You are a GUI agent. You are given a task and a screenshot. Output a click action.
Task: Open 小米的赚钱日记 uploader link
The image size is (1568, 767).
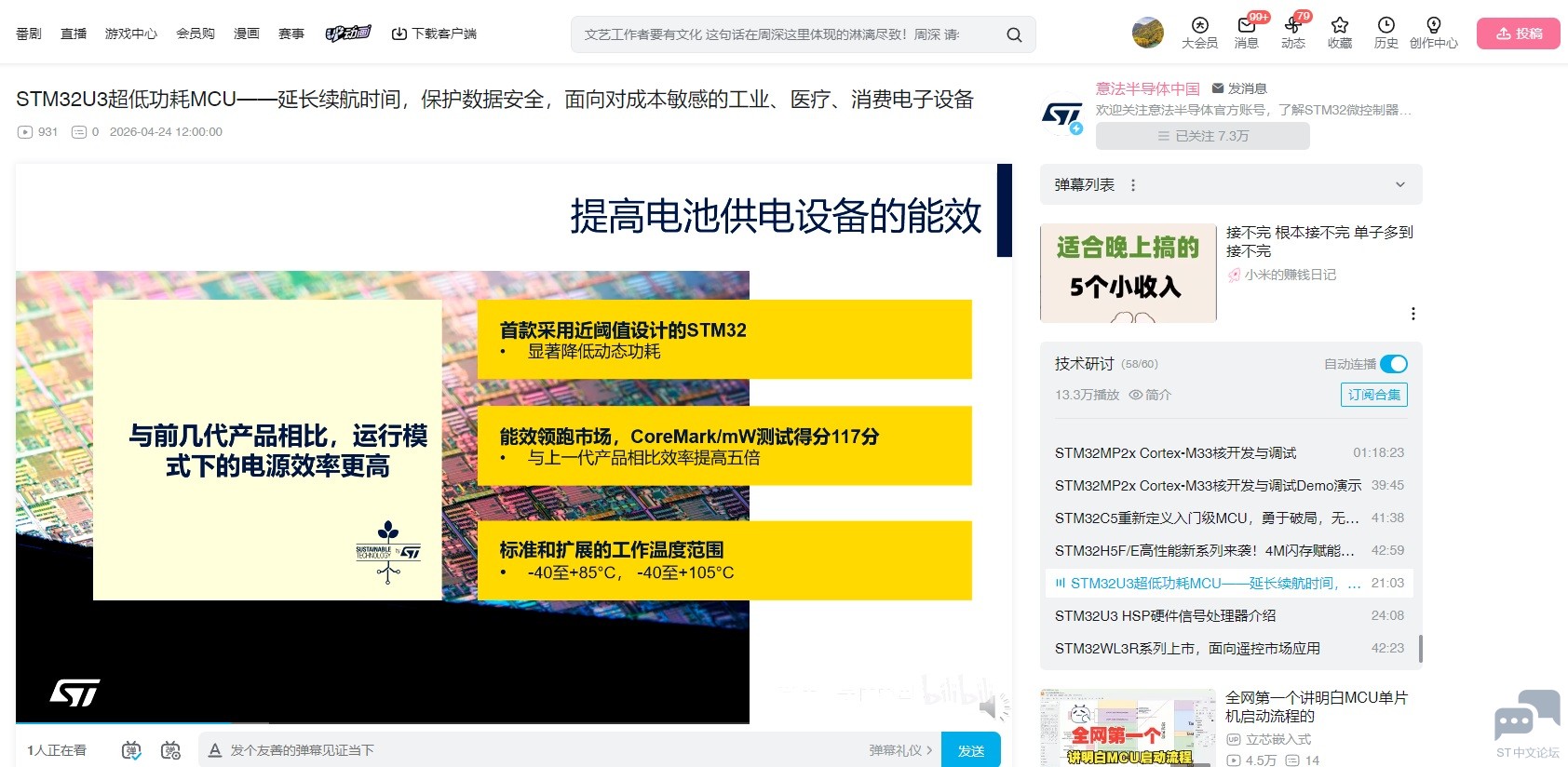point(1282,275)
